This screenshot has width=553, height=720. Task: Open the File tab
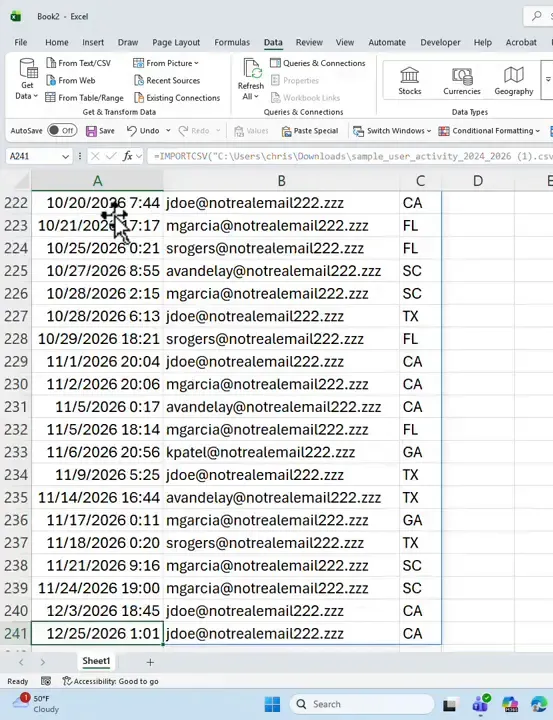pos(21,42)
